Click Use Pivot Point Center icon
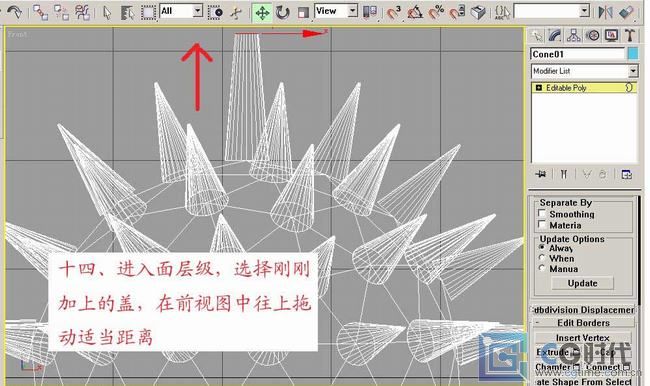The height and width of the screenshot is (386, 650). (370, 12)
